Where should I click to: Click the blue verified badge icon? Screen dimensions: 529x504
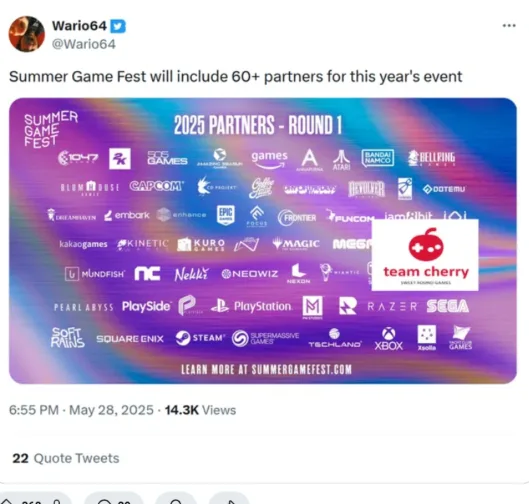(118, 26)
